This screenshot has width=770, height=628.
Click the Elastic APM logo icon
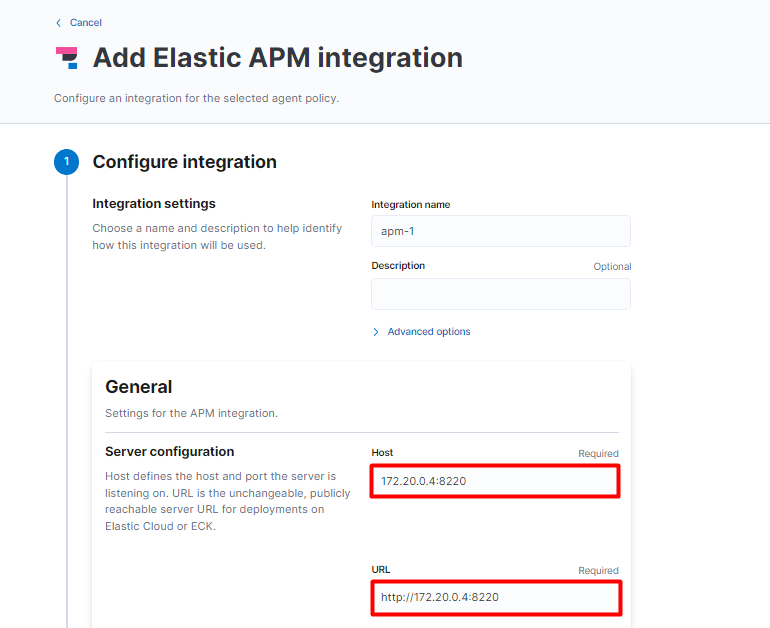point(67,58)
